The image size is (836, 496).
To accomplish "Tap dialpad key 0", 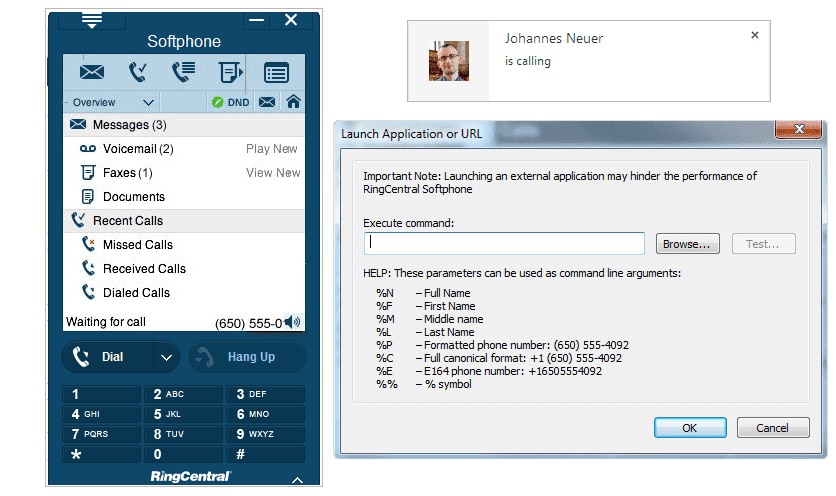I will [183, 454].
